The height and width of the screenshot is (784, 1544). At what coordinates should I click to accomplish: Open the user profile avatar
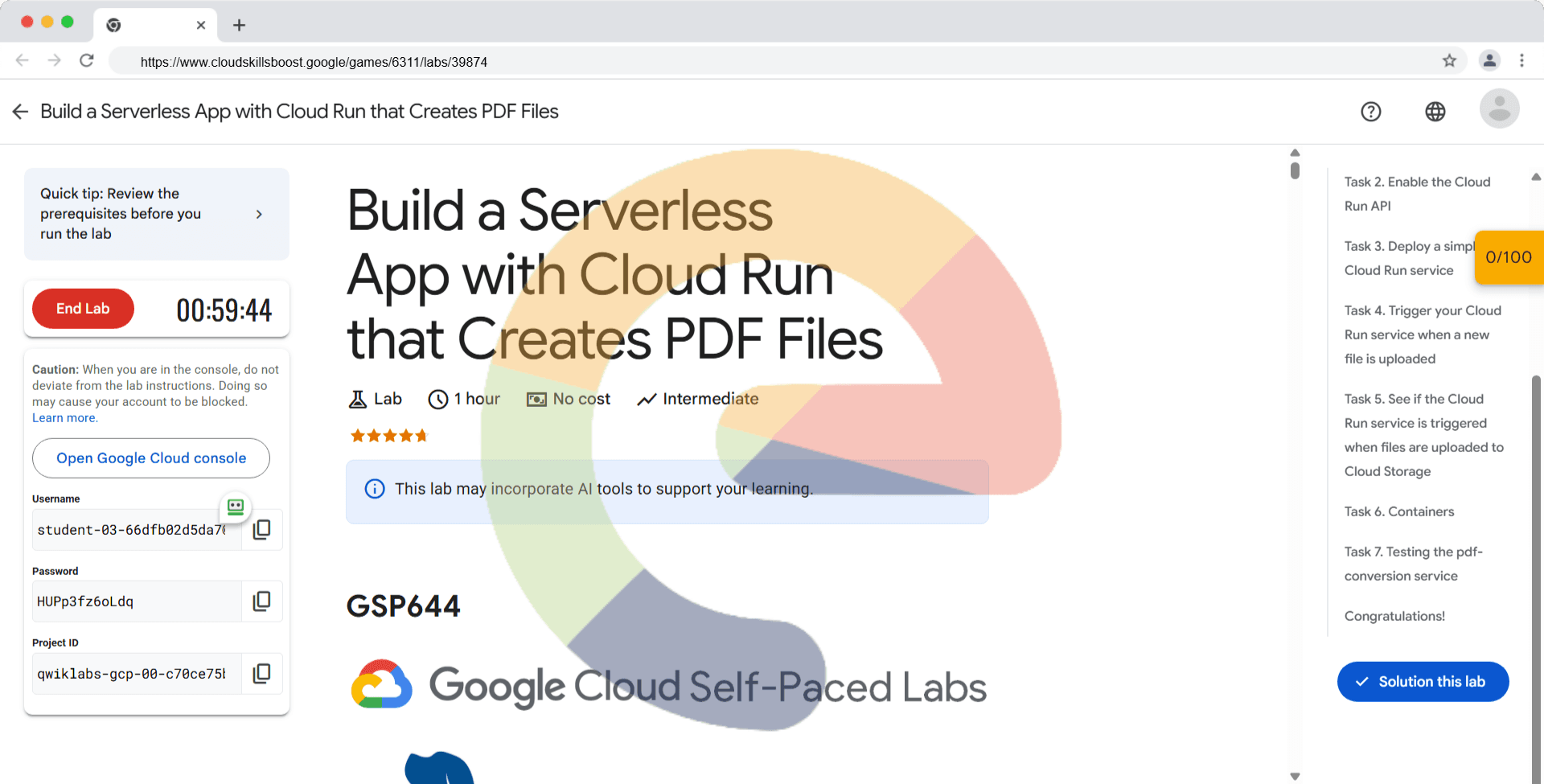point(1499,109)
